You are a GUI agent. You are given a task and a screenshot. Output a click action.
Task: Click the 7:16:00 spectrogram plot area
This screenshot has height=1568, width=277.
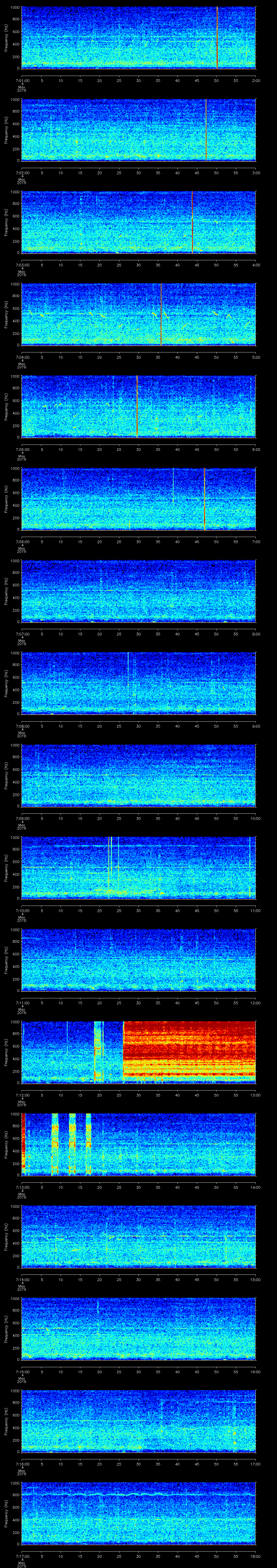click(x=139, y=1421)
